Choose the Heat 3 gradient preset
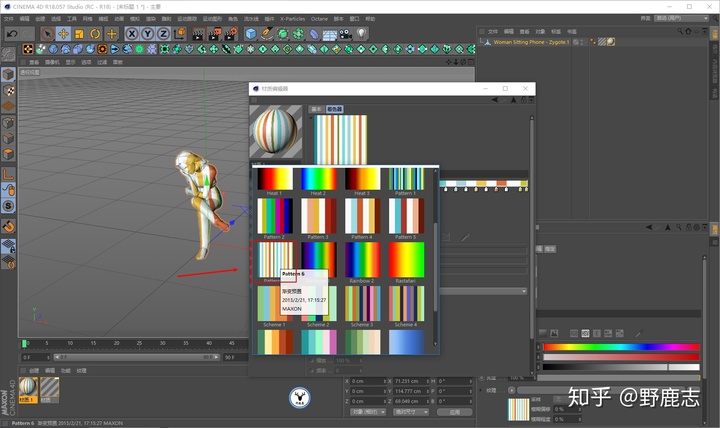Image resolution: width=720 pixels, height=428 pixels. pyautogui.click(x=362, y=181)
